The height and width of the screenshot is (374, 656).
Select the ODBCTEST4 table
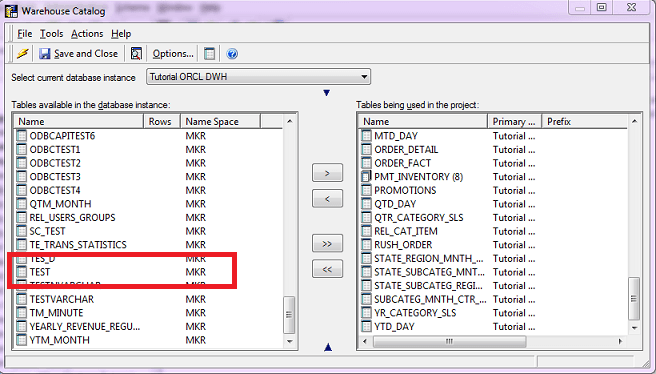point(55,190)
